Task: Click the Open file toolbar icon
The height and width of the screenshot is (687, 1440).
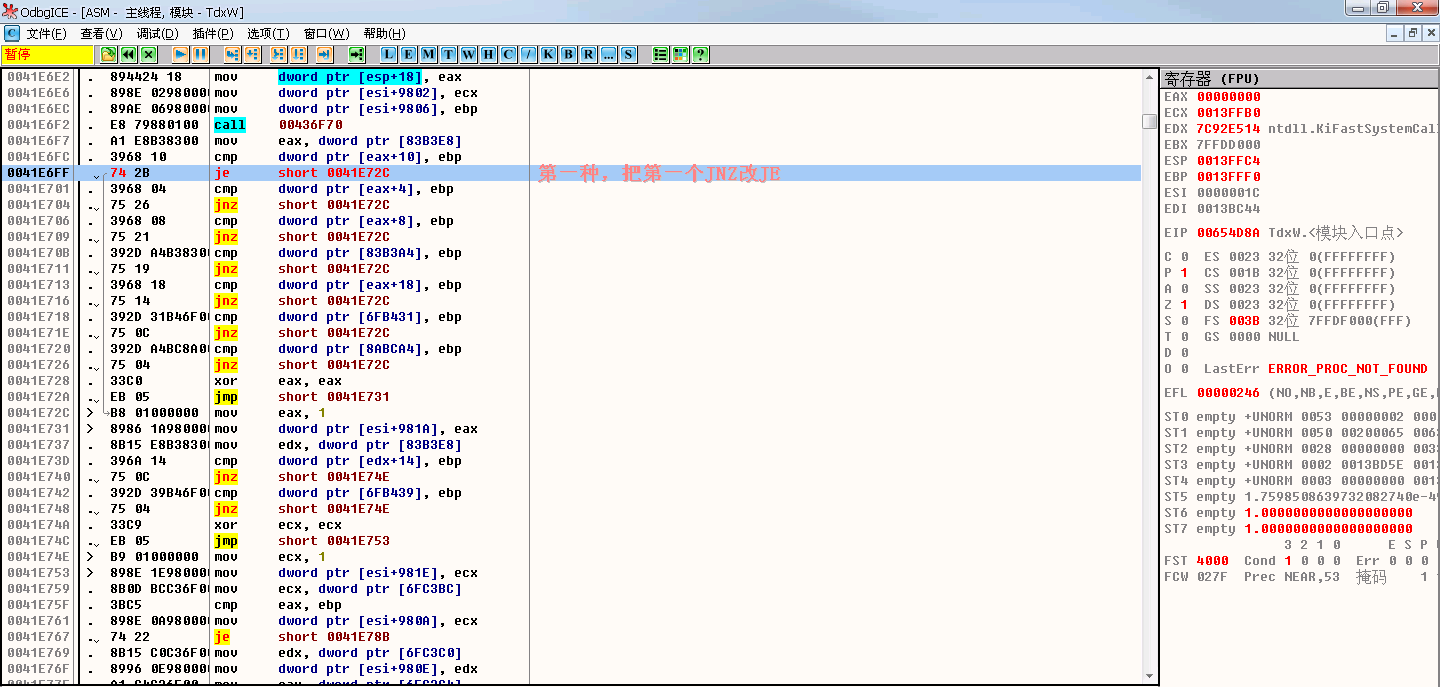Action: pyautogui.click(x=108, y=54)
